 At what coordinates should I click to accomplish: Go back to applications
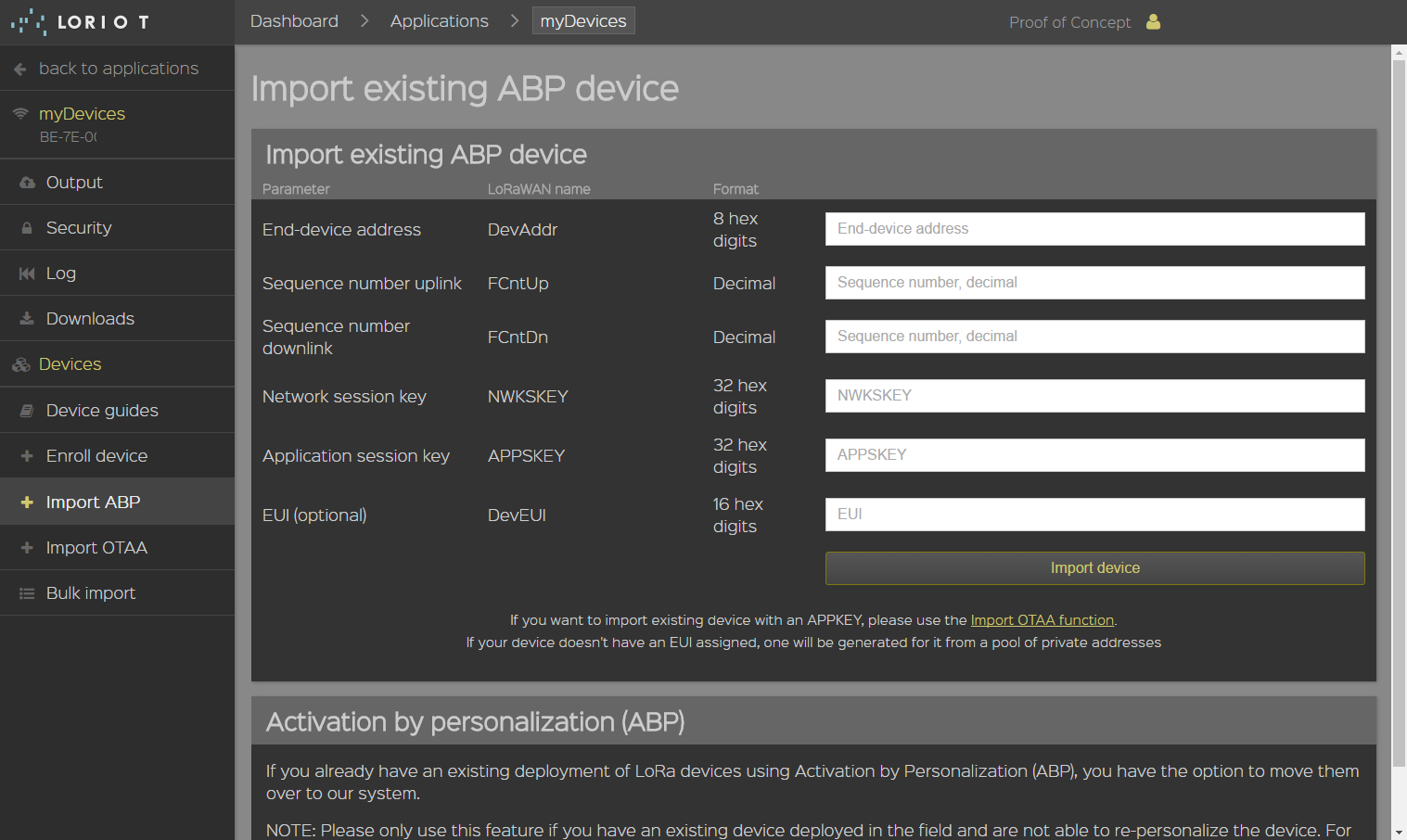[x=117, y=69]
